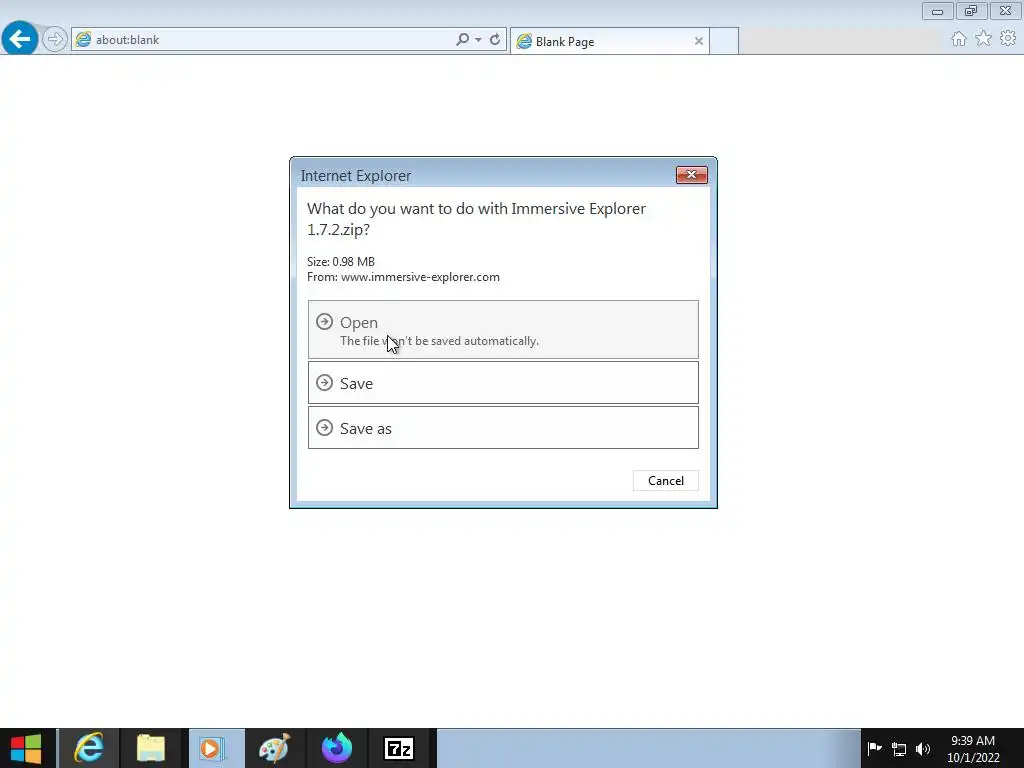Open the Windows Start button

[x=26, y=748]
